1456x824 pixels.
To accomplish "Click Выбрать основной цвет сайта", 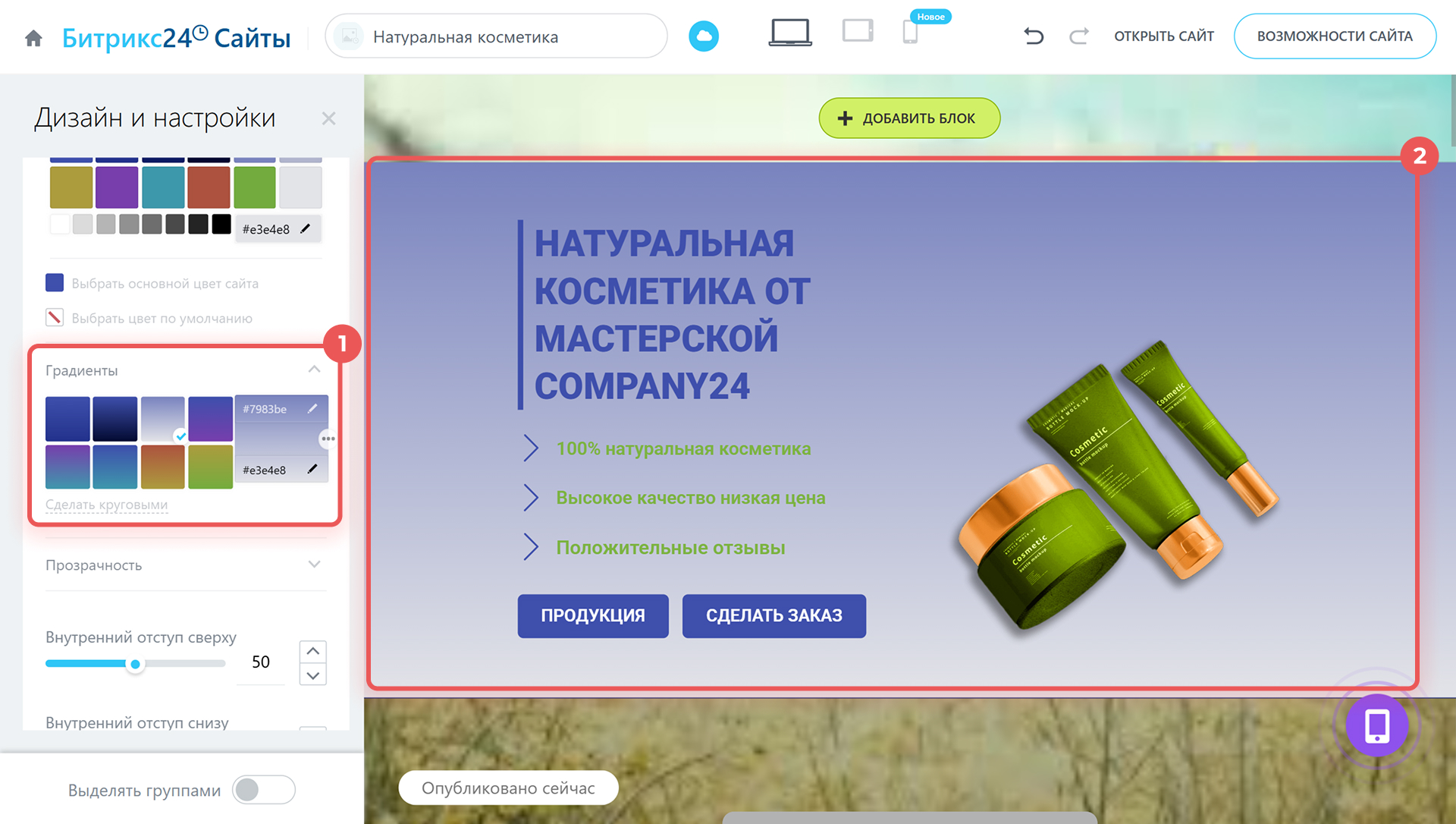I will (165, 283).
